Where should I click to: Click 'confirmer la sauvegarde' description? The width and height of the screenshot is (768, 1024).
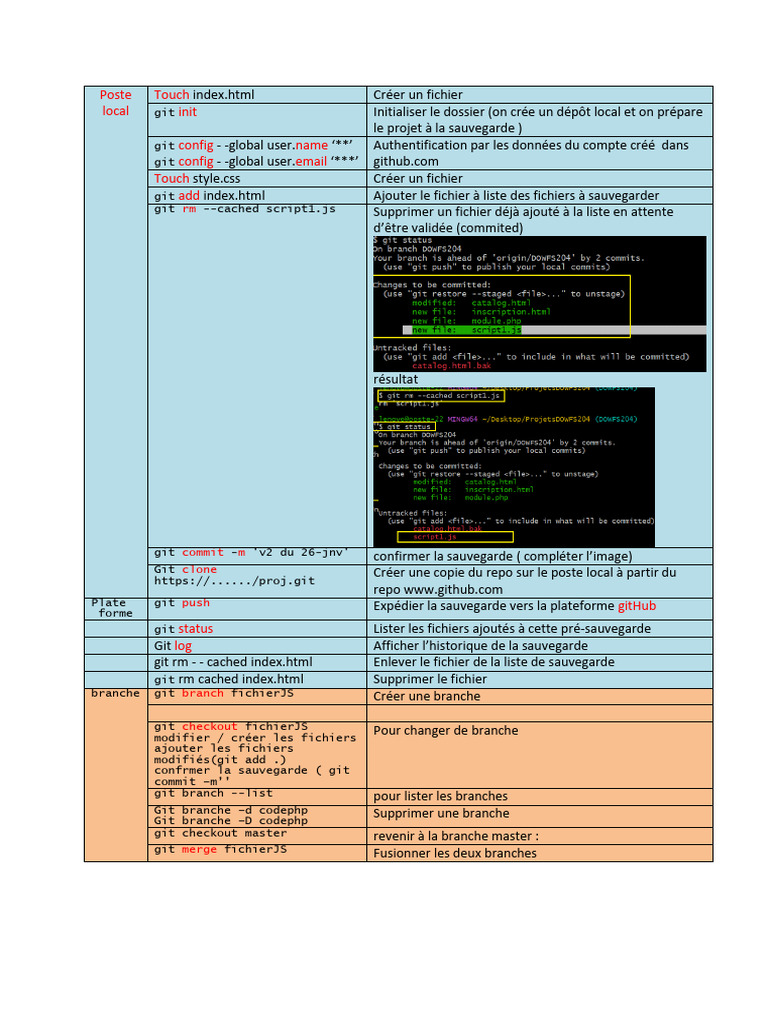[502, 556]
